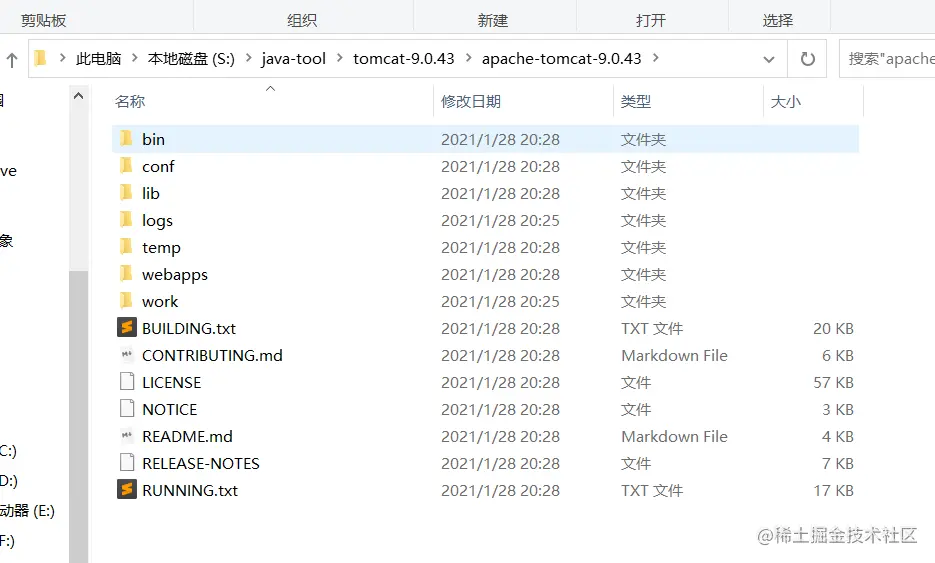Expand chevron before 此电脑 in breadcrumb
This screenshot has width=935, height=563.
[x=62, y=58]
